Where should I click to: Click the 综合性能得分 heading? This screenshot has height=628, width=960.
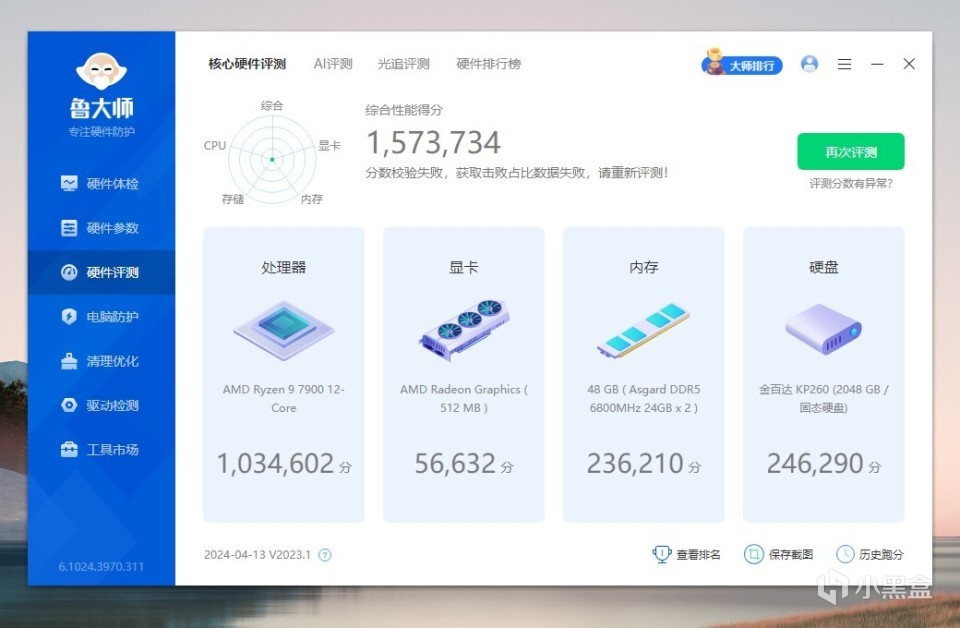click(x=403, y=110)
